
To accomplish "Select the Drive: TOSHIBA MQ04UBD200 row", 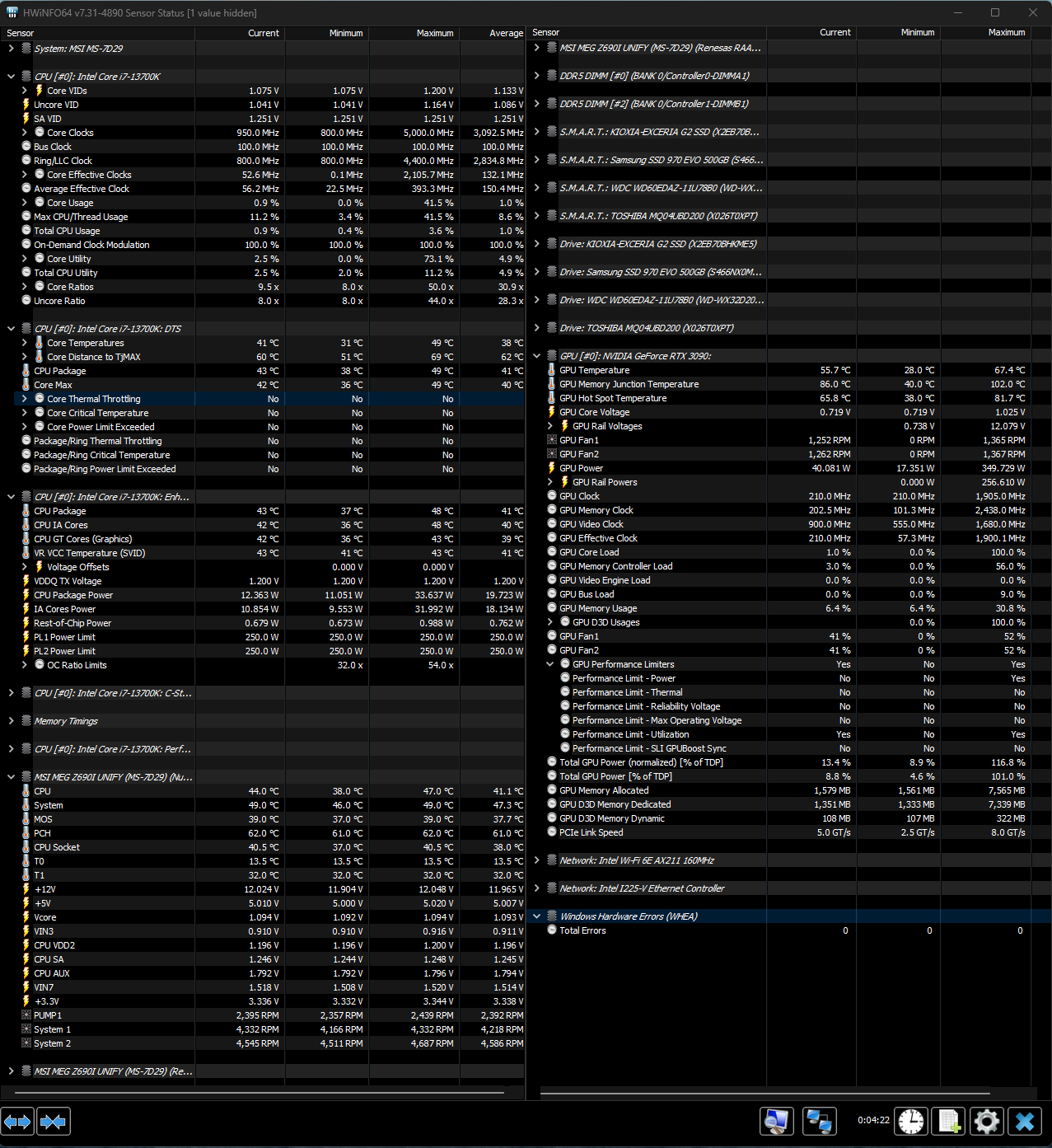I will tap(789, 328).
